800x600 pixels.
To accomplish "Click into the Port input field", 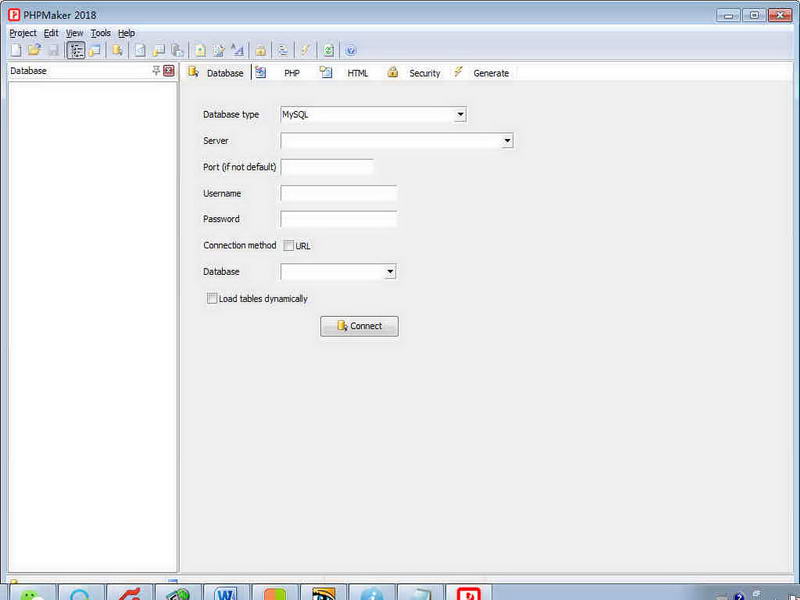I will (x=327, y=167).
